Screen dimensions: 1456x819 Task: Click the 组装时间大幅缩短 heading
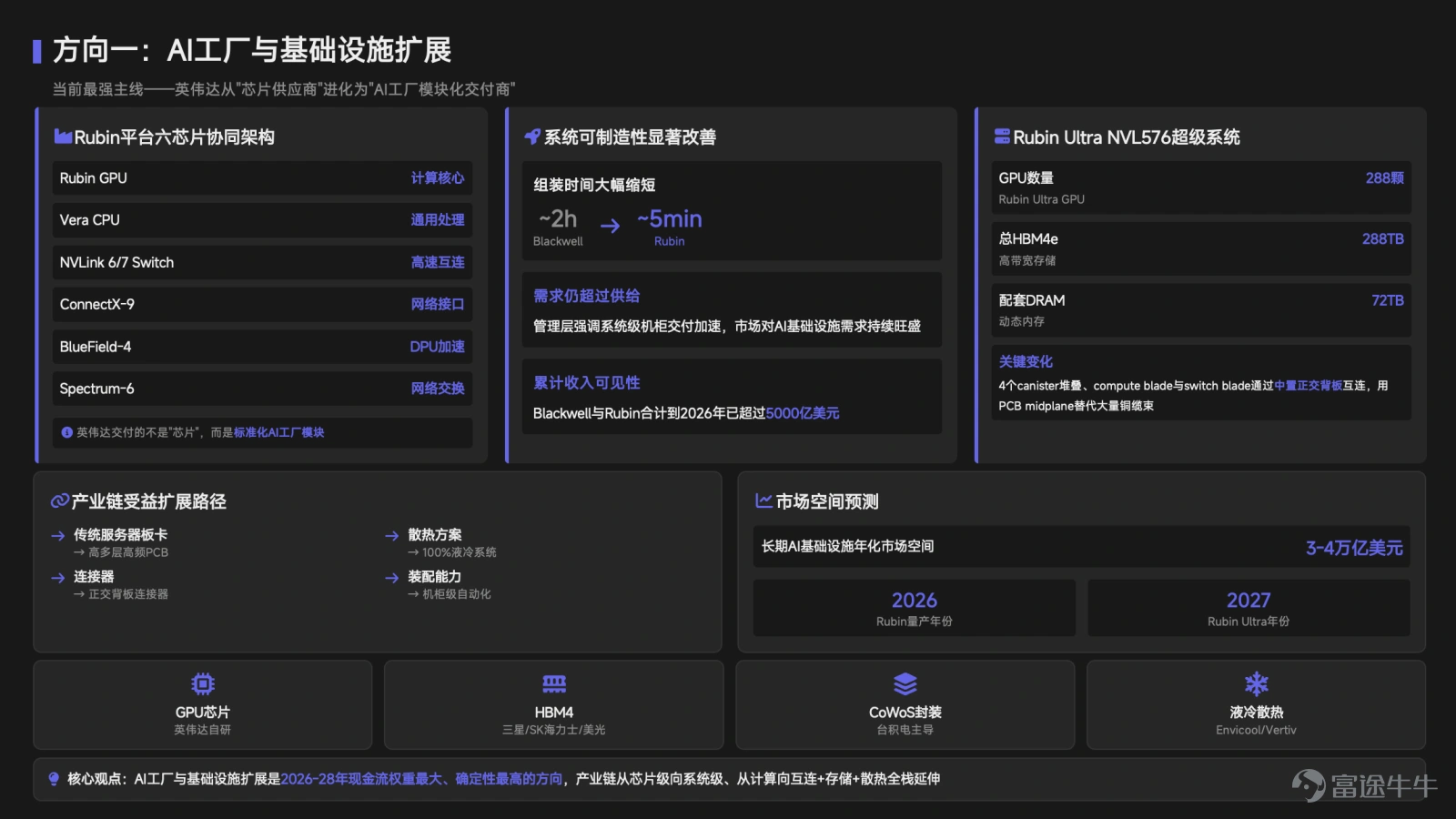pyautogui.click(x=594, y=185)
